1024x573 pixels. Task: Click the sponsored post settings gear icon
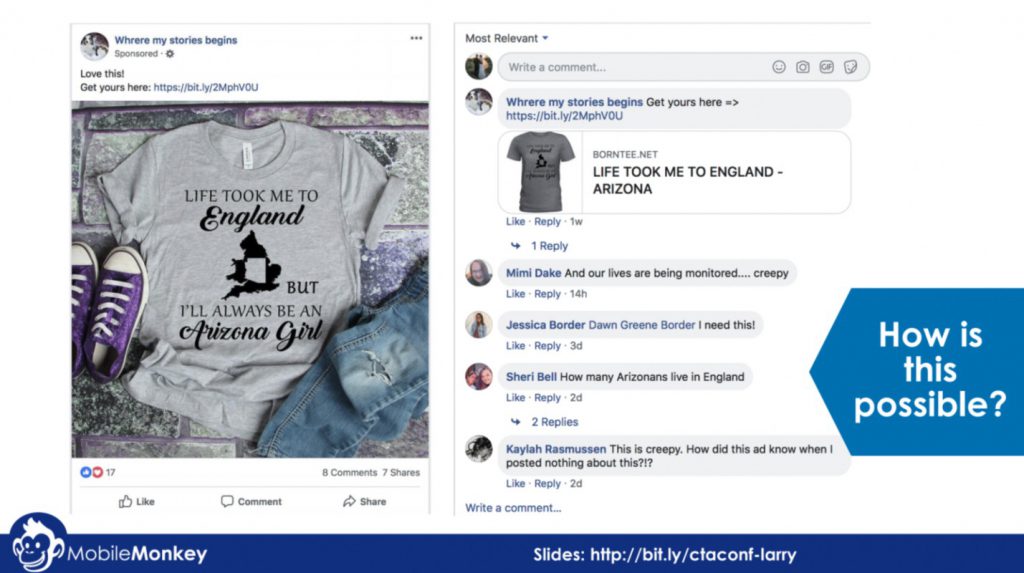click(x=170, y=54)
